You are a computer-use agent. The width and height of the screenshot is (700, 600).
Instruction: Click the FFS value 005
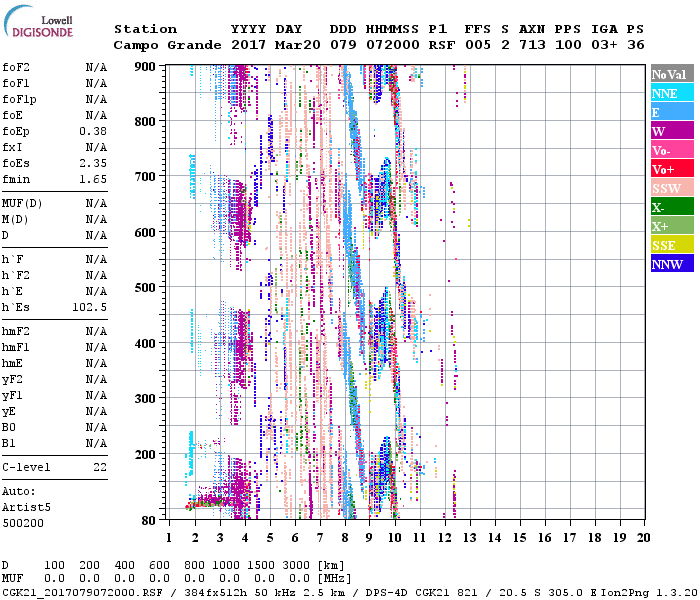tap(478, 45)
